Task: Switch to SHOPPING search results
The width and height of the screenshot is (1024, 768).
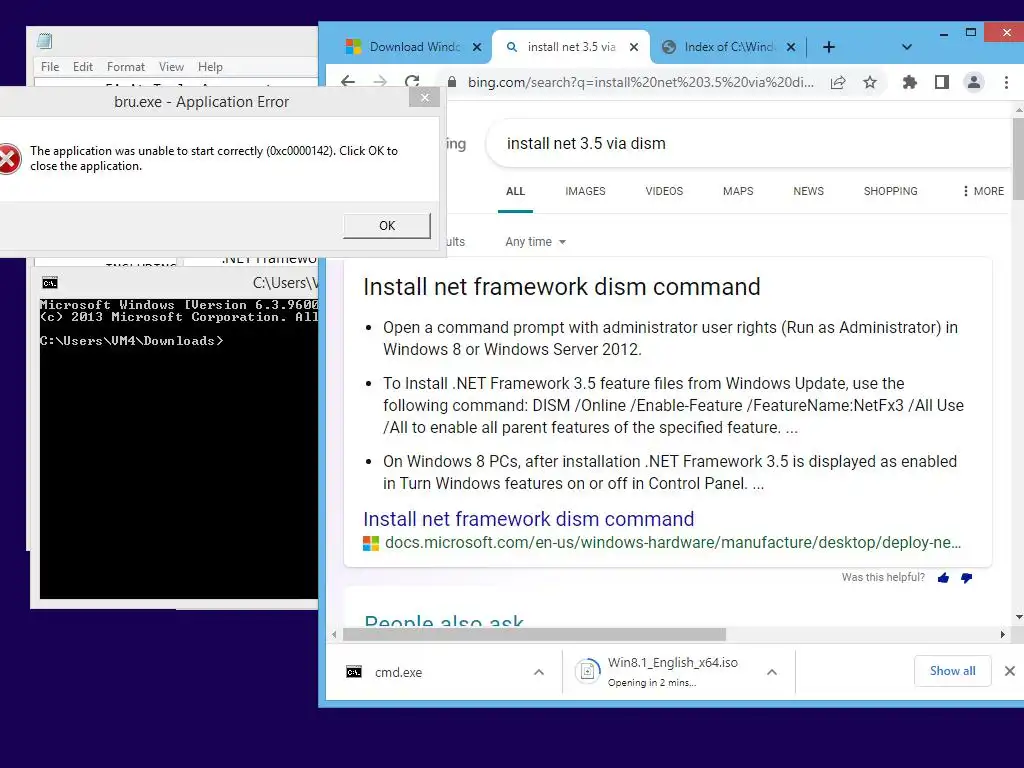Action: (890, 191)
